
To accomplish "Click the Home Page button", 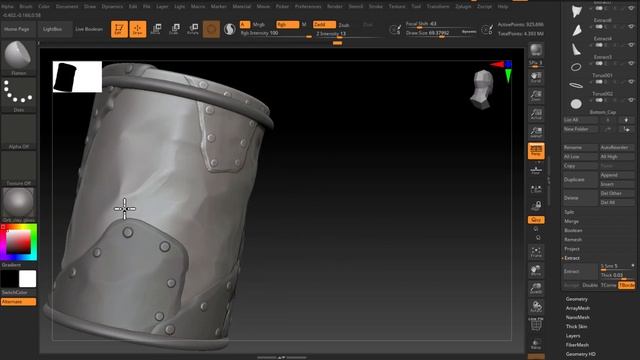I will pos(17,29).
